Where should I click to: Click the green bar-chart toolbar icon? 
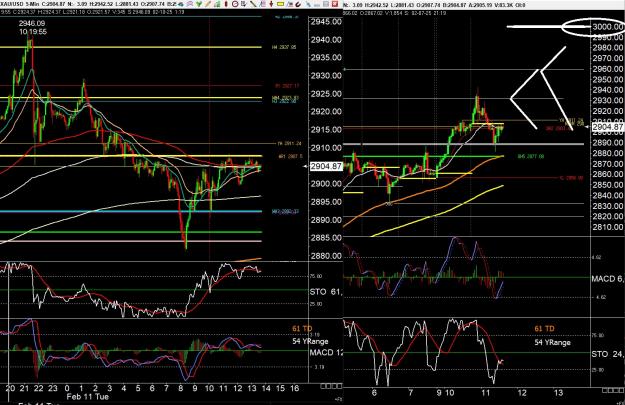coord(218,4)
